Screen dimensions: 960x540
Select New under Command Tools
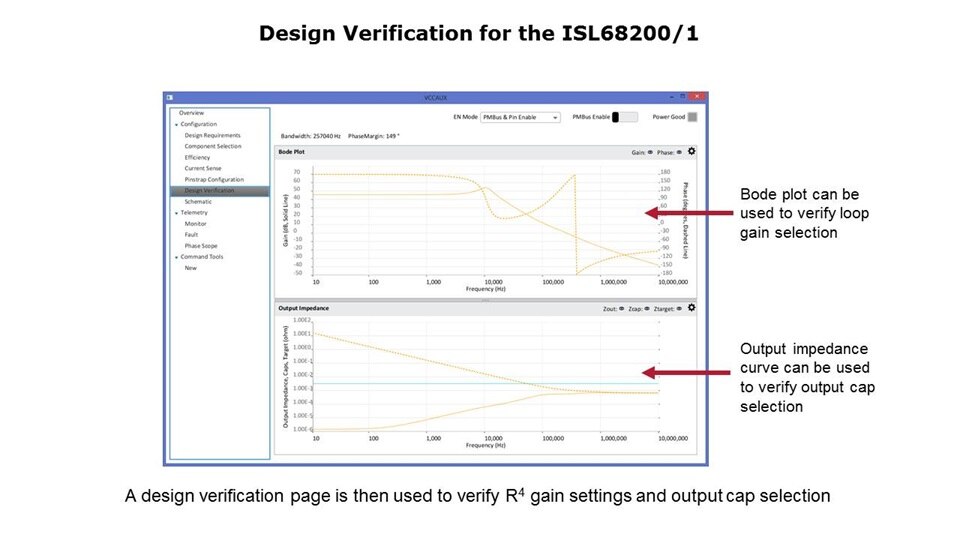(190, 268)
